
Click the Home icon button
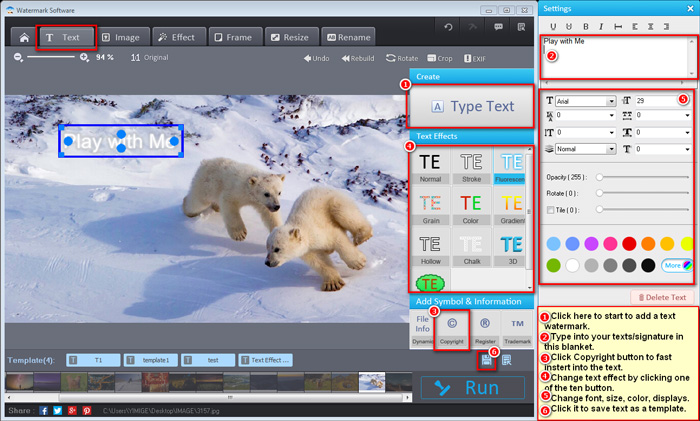[x=21, y=37]
